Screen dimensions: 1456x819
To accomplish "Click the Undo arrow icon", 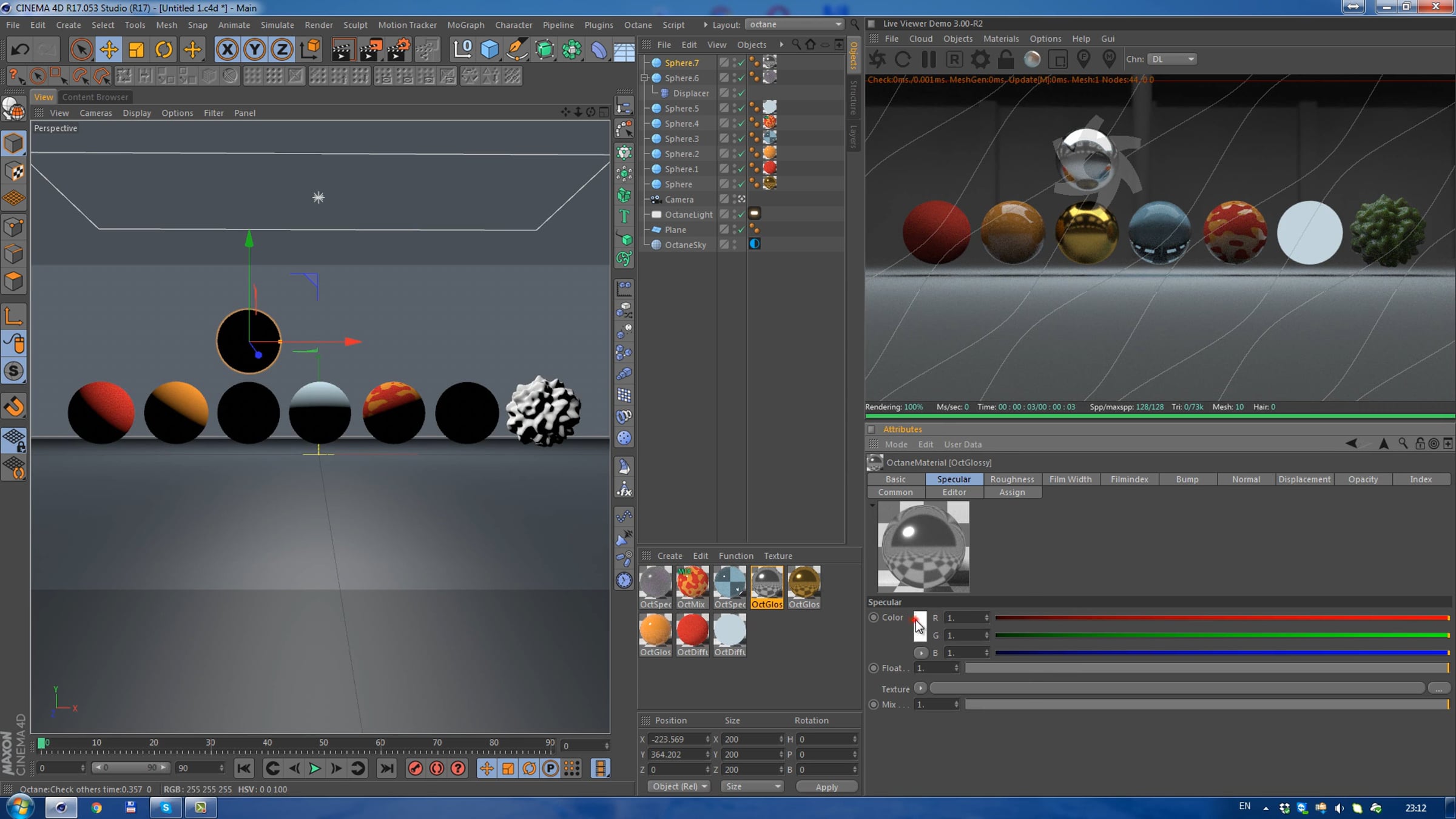I will (20, 49).
